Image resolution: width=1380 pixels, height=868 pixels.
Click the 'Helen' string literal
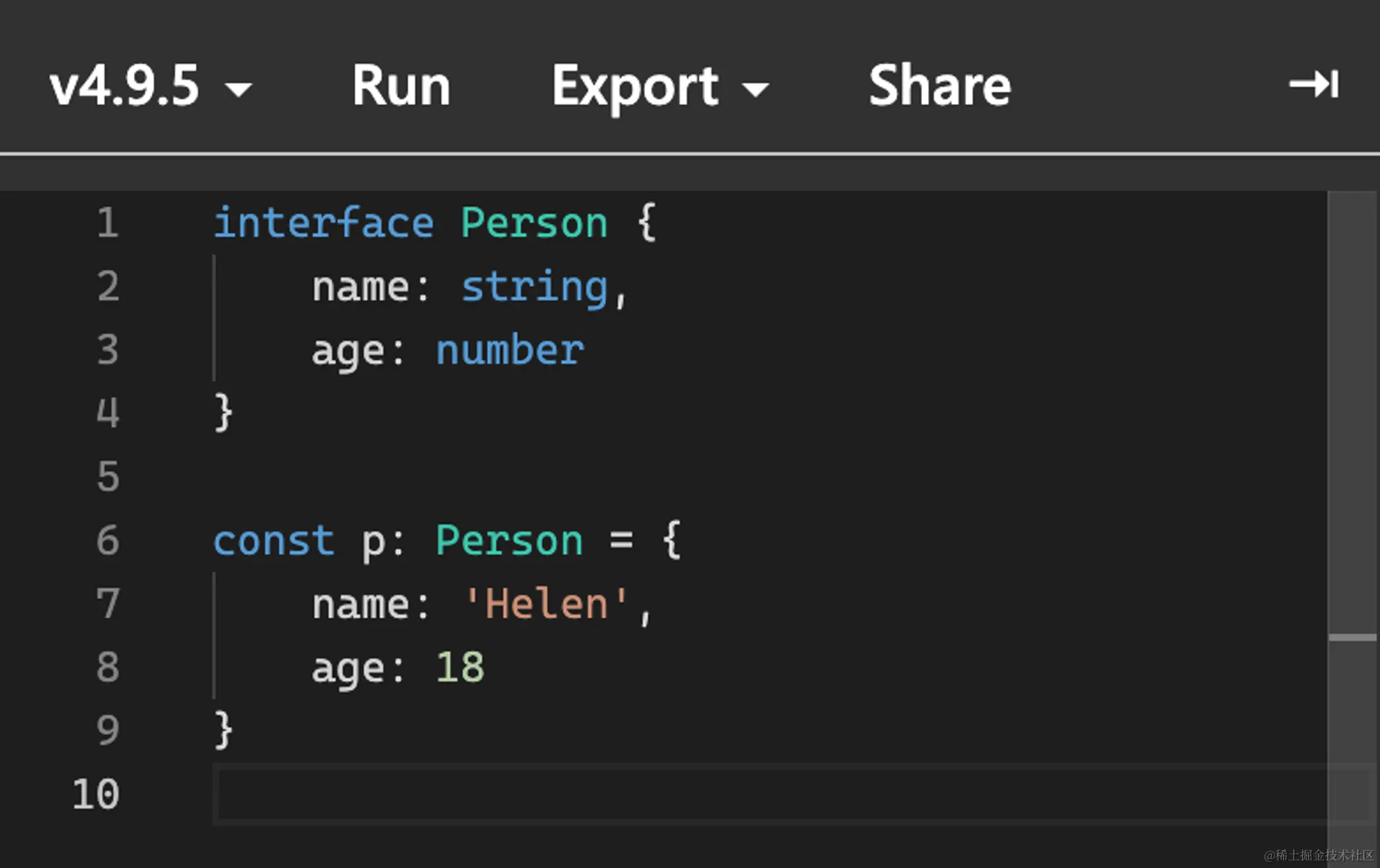pos(546,604)
